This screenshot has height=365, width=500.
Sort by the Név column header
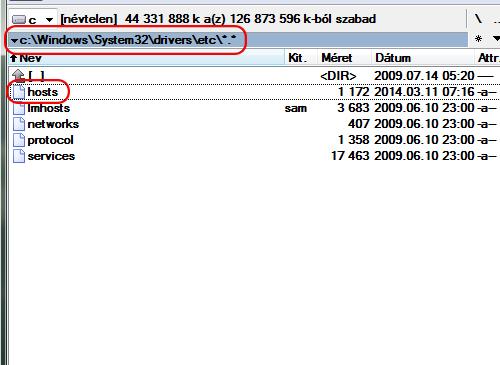(x=146, y=58)
